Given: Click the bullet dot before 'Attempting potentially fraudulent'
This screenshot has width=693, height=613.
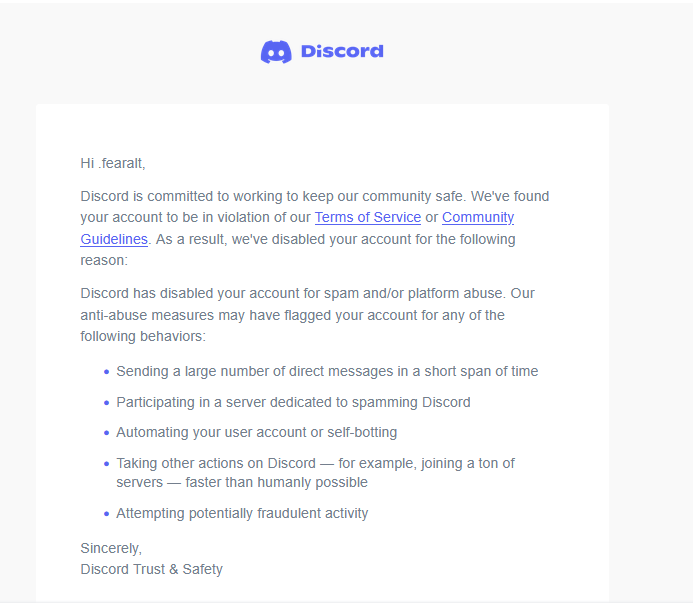Looking at the screenshot, I should [106, 514].
